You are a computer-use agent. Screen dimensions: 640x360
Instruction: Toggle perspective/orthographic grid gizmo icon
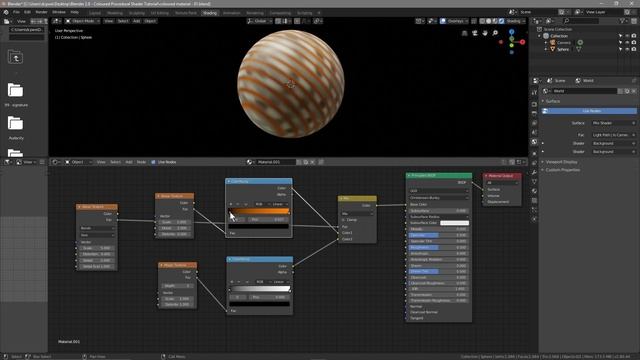click(464, 33)
